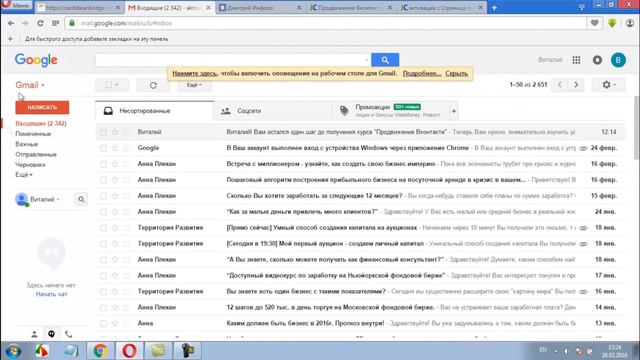Tick checkbox for Сколько Вы хотите заработать email

click(x=103, y=196)
